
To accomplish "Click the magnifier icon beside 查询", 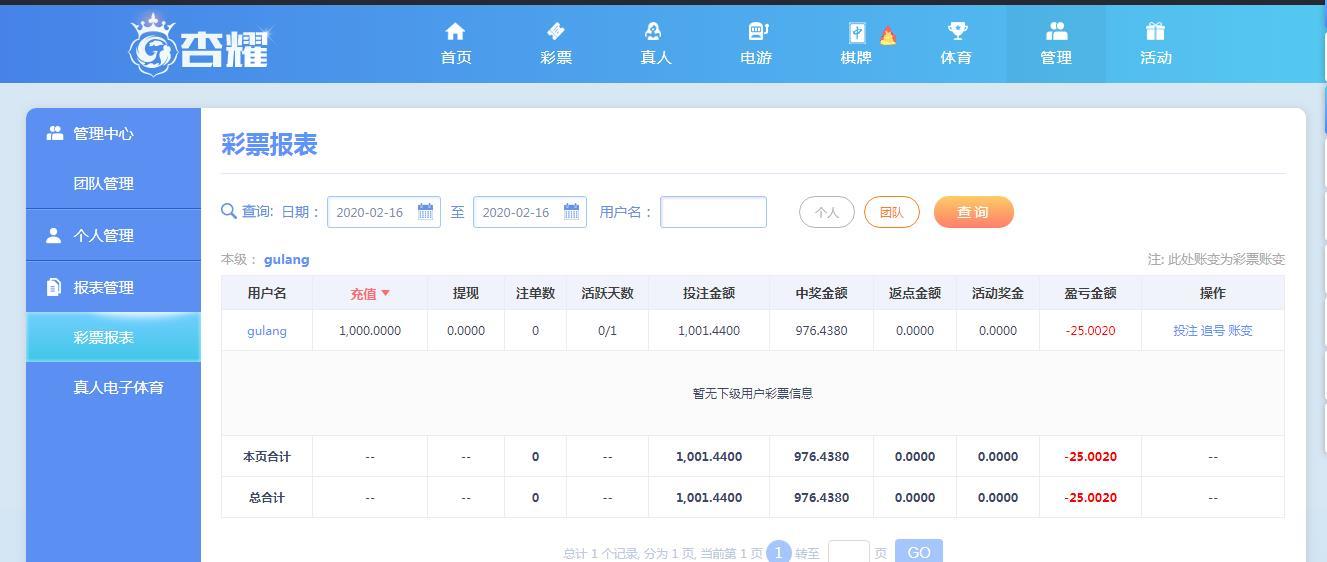I will tap(229, 211).
